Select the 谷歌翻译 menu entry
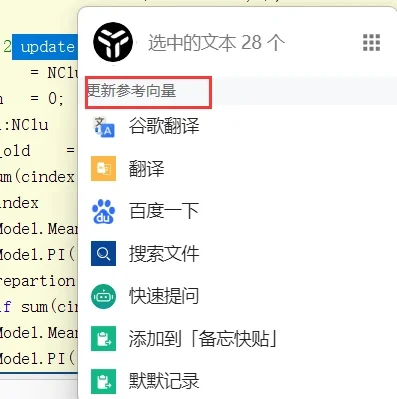Screen dimensions: 397x399 [x=164, y=126]
